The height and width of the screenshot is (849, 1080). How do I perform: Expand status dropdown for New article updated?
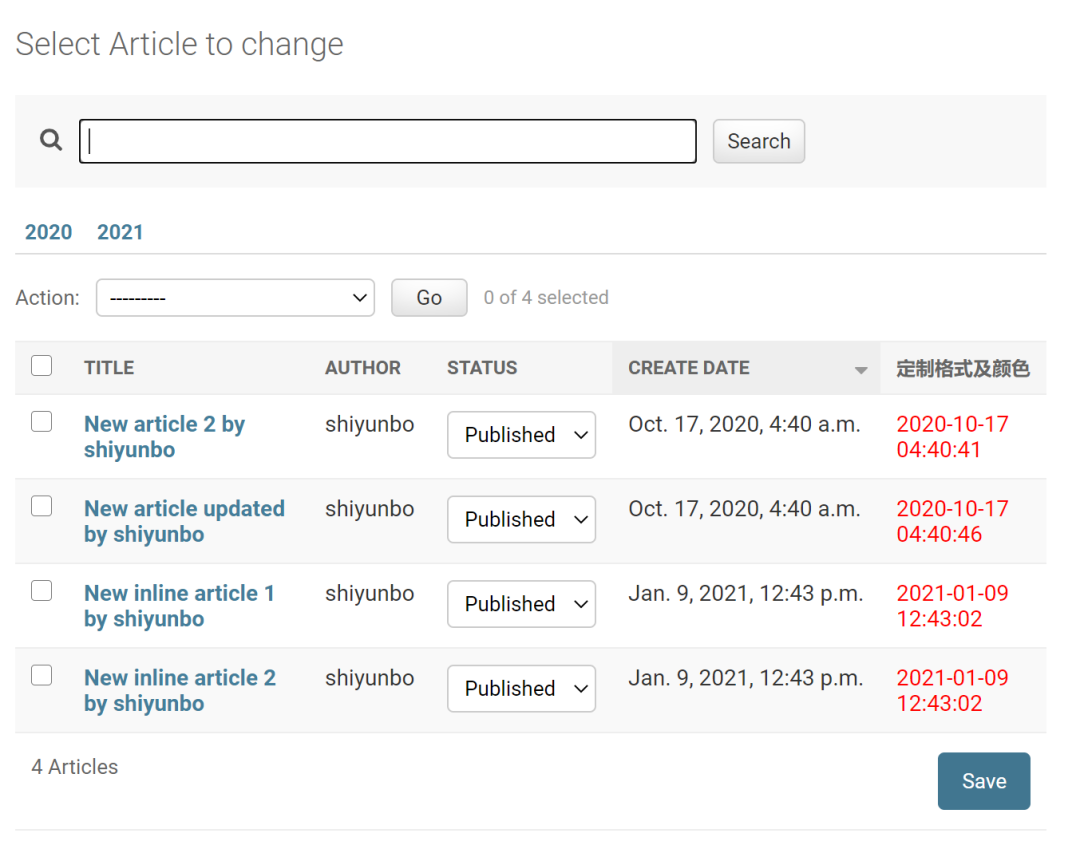tap(521, 519)
